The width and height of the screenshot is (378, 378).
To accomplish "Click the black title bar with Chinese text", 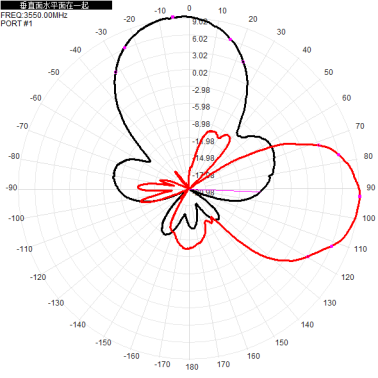I will (x=56, y=5).
